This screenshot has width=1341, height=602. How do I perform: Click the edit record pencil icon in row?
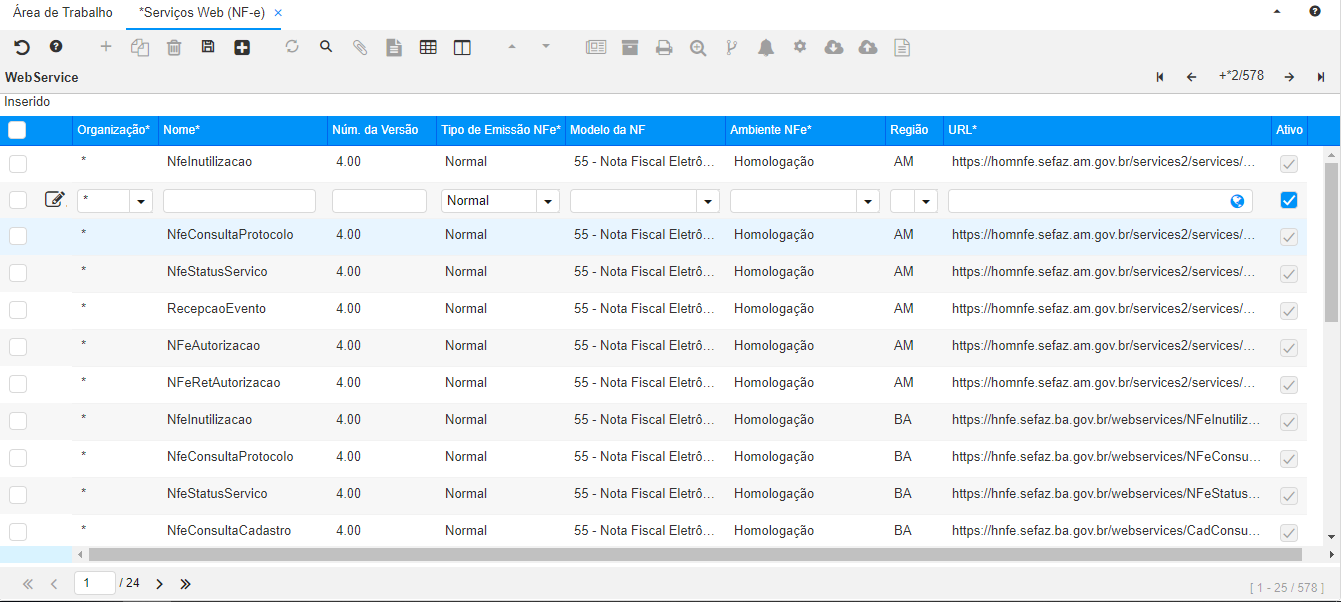54,200
